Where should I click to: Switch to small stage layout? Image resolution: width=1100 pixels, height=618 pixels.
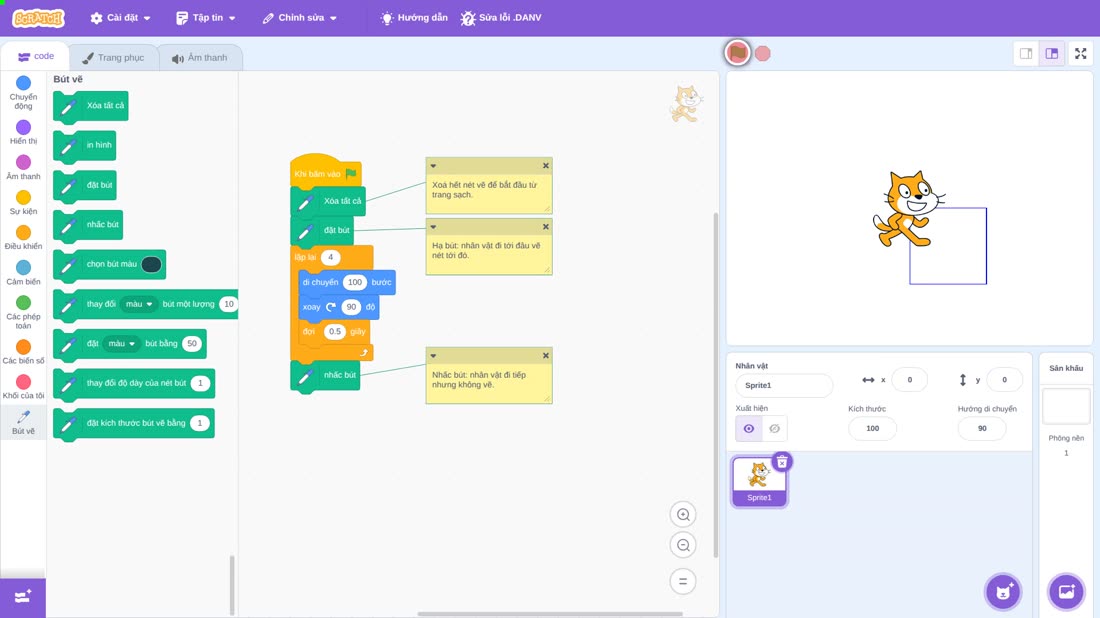coord(1026,53)
